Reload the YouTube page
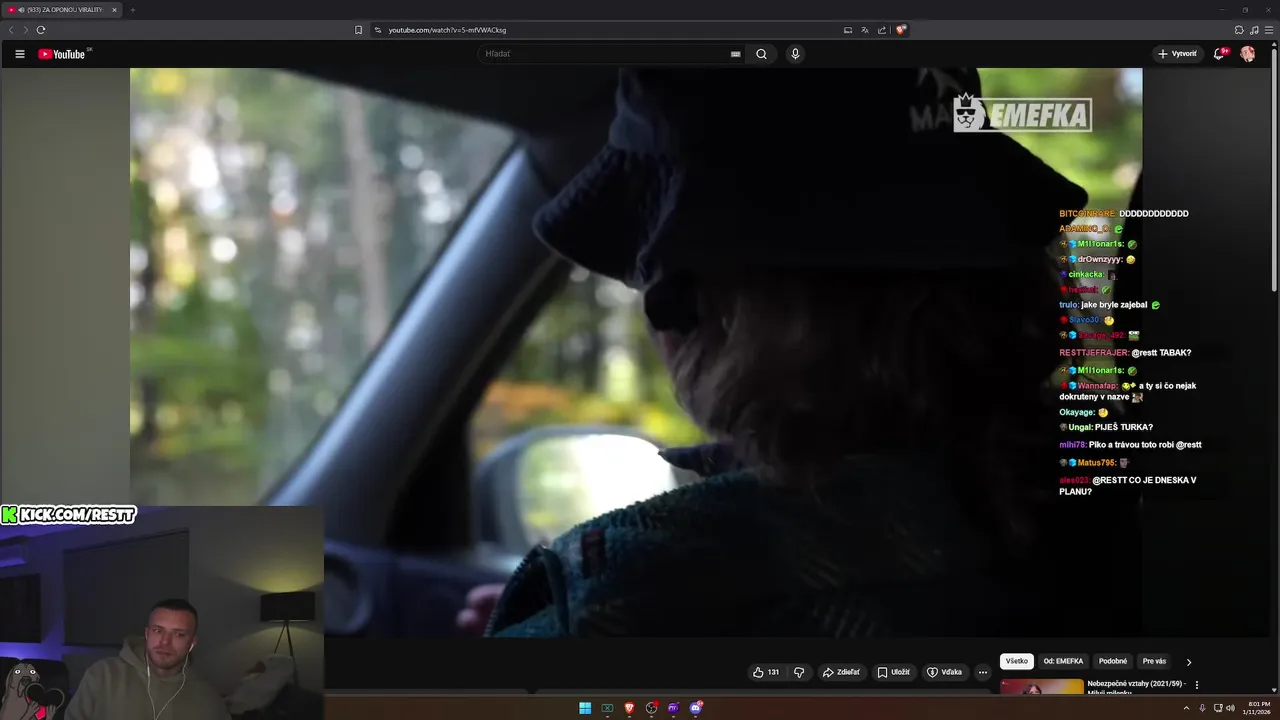 (41, 30)
